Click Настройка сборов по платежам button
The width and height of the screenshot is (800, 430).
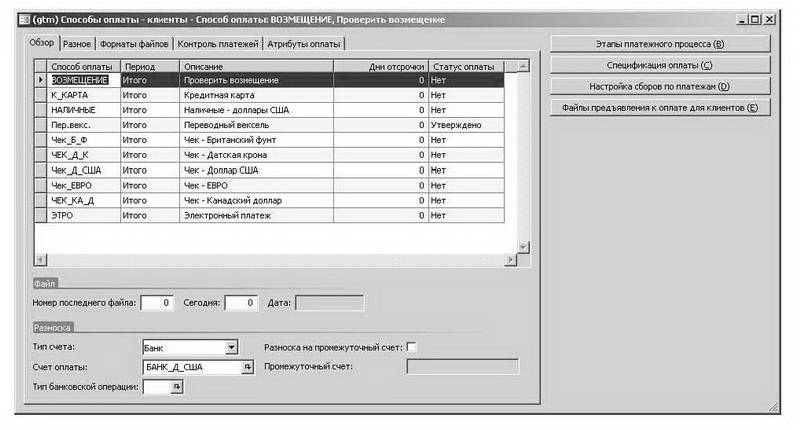coord(660,87)
